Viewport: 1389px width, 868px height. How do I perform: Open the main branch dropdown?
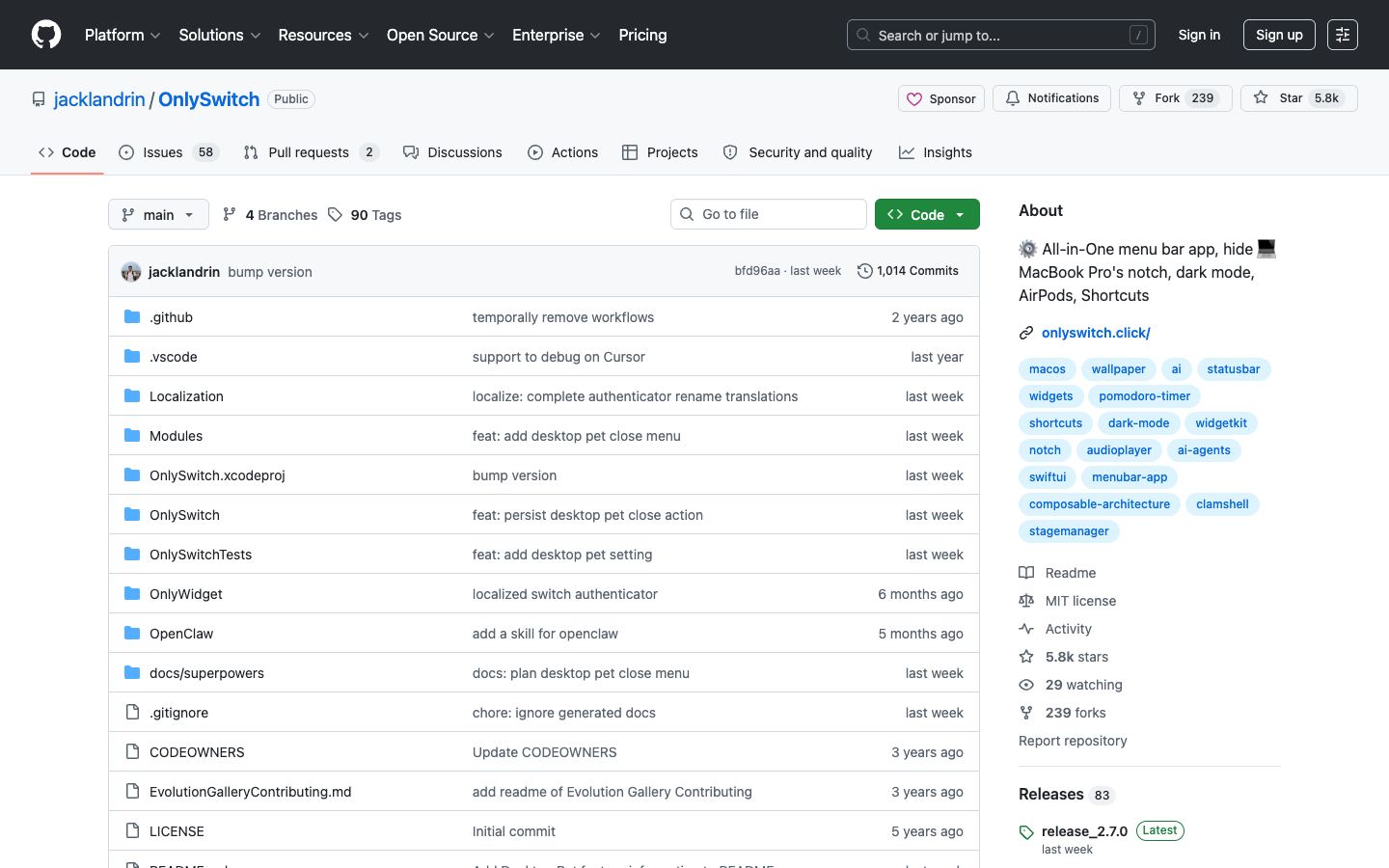(x=158, y=214)
